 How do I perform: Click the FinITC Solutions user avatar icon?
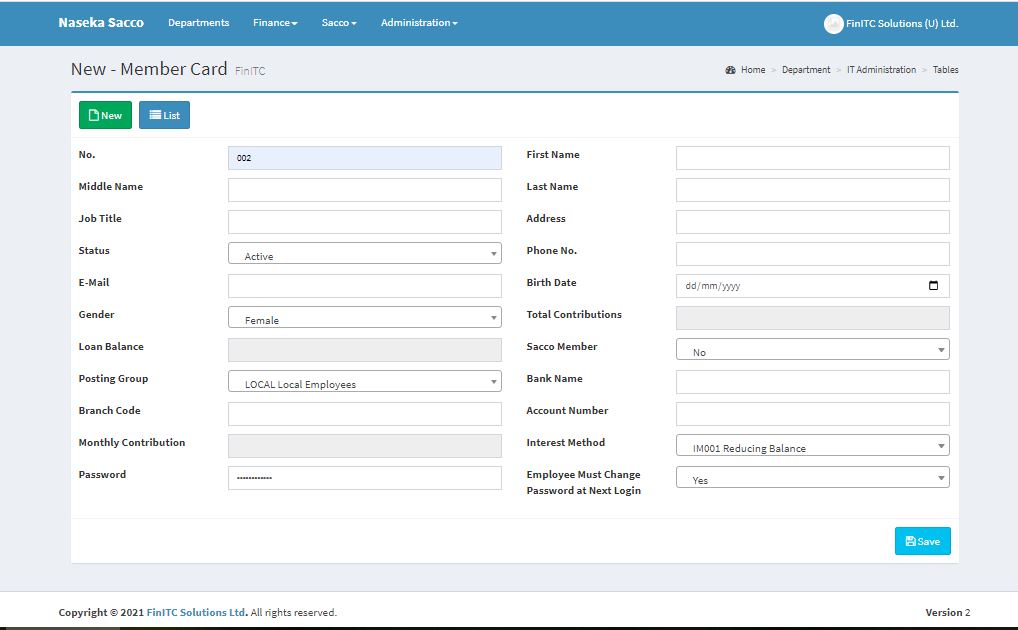click(833, 24)
